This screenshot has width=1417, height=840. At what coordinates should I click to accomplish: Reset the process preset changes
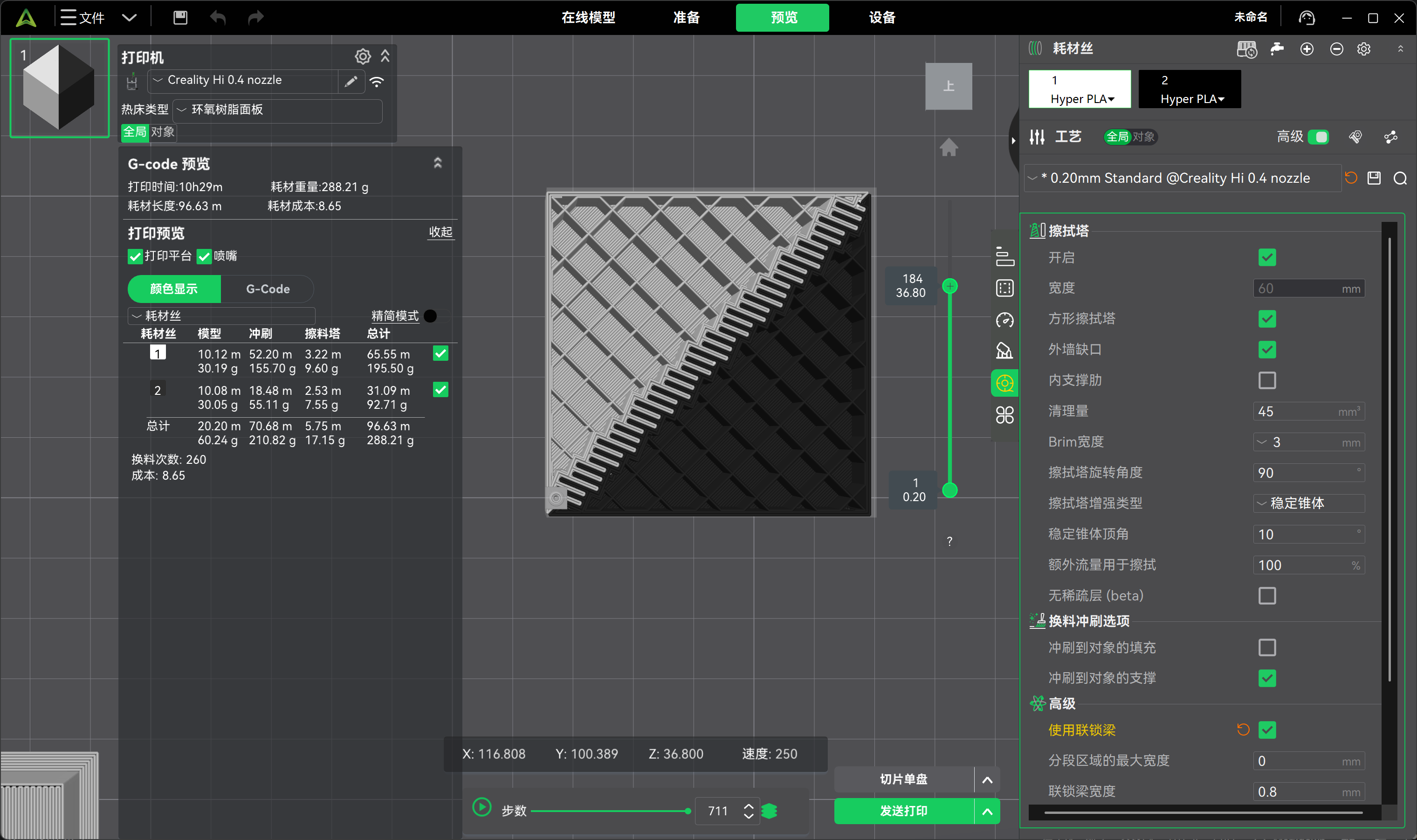(1351, 178)
